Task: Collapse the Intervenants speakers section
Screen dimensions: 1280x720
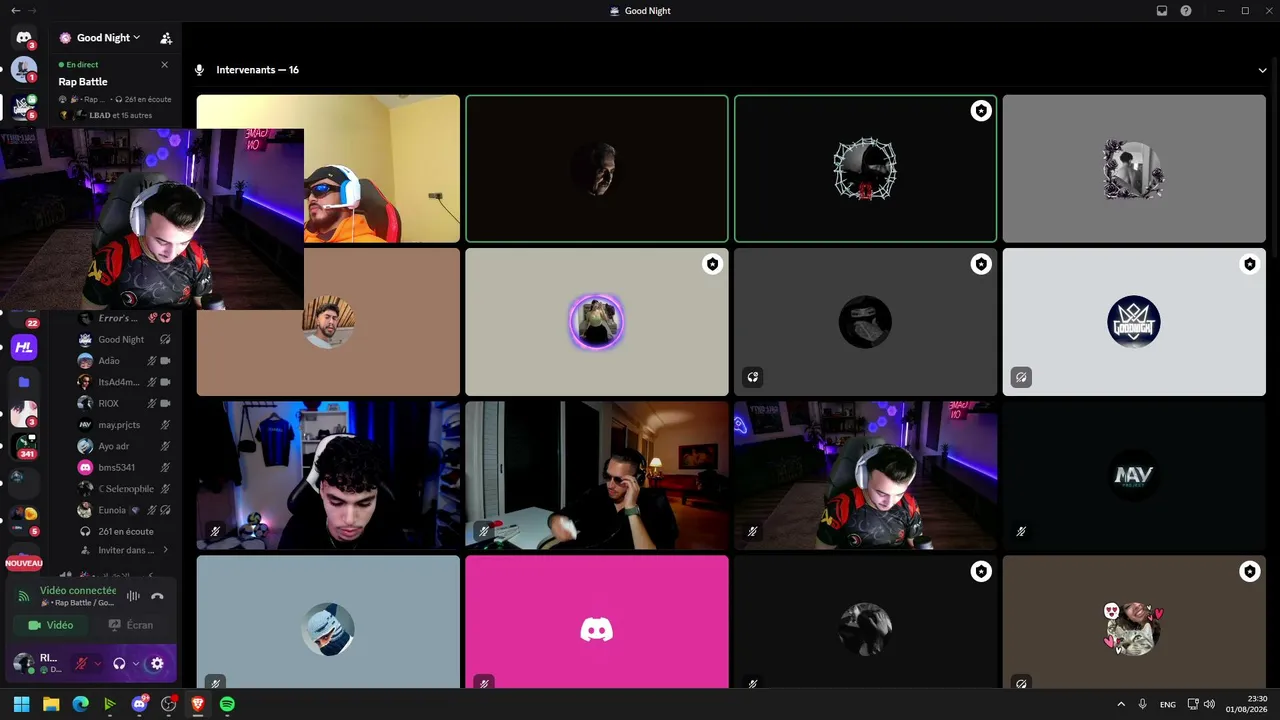Action: point(1263,70)
